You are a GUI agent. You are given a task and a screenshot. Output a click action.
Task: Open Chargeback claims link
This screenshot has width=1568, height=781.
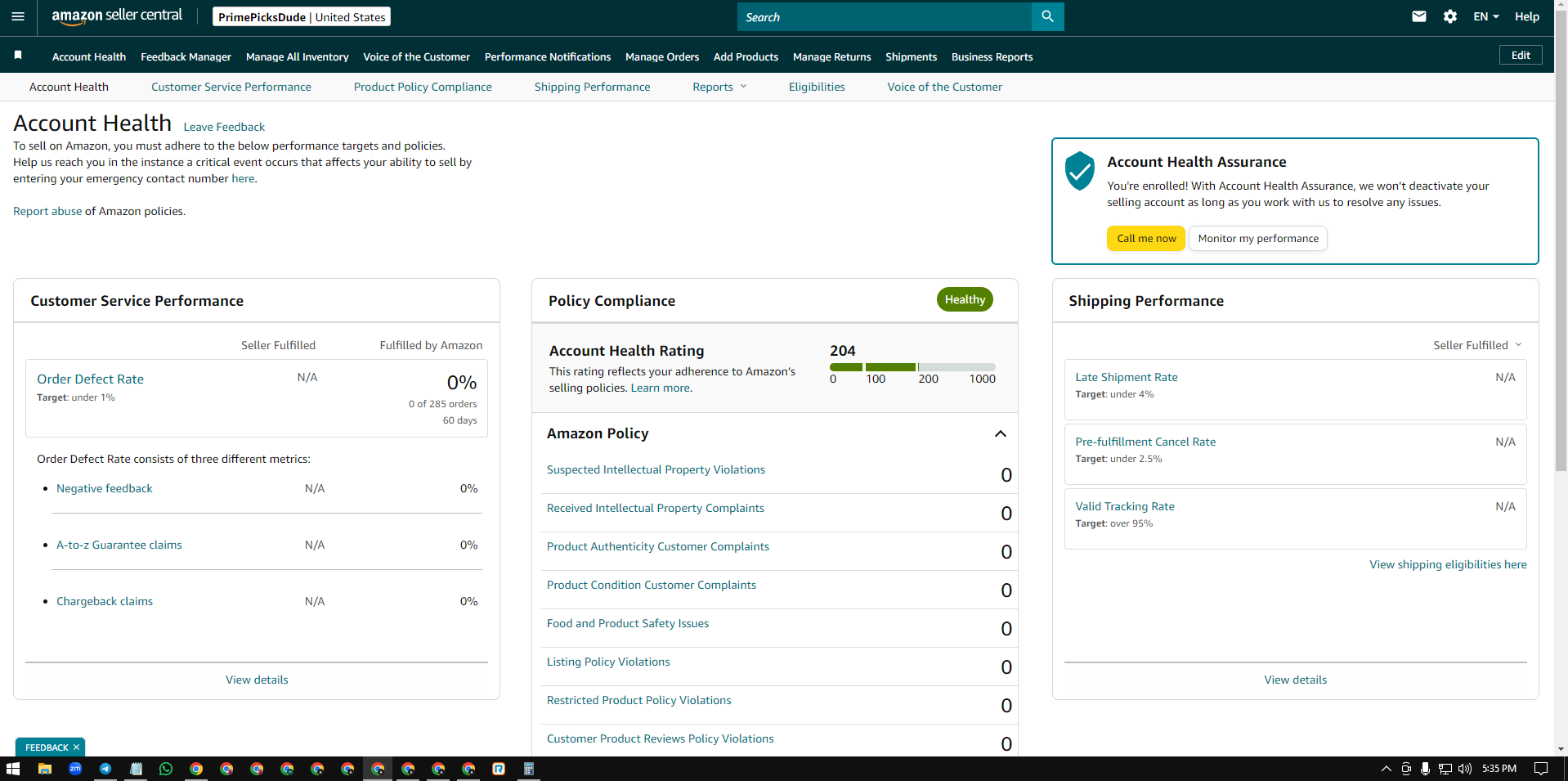tap(105, 601)
